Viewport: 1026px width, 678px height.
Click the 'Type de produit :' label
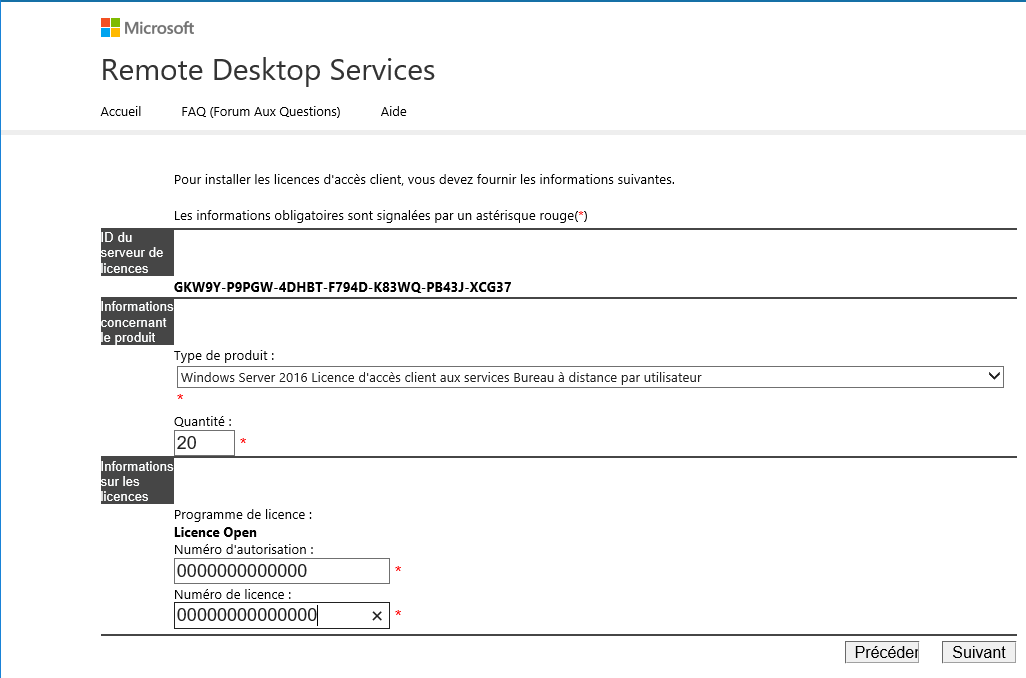(x=224, y=355)
